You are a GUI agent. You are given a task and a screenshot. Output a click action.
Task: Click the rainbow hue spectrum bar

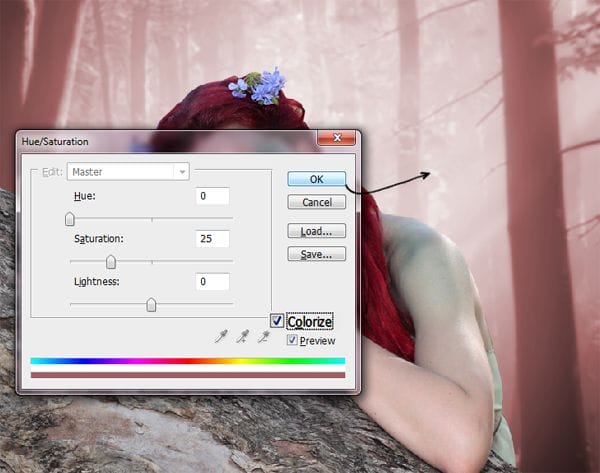pos(188,361)
